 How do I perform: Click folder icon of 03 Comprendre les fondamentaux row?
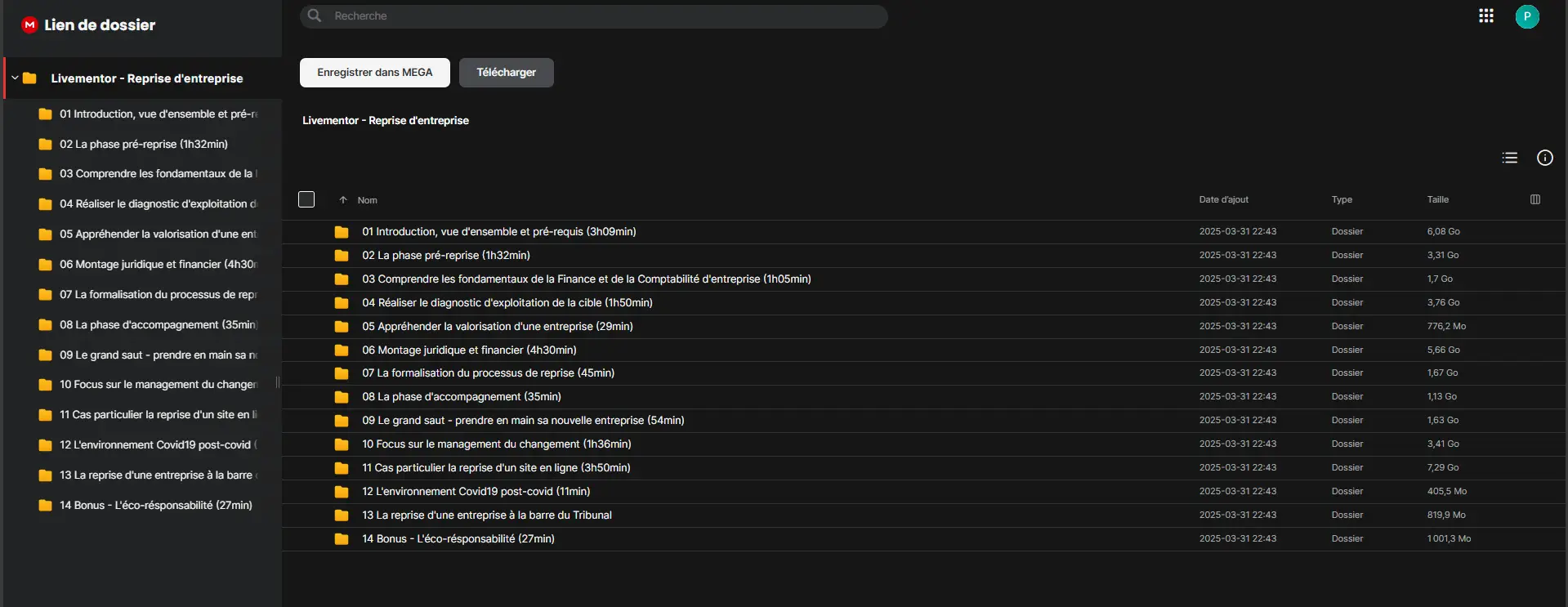[342, 279]
